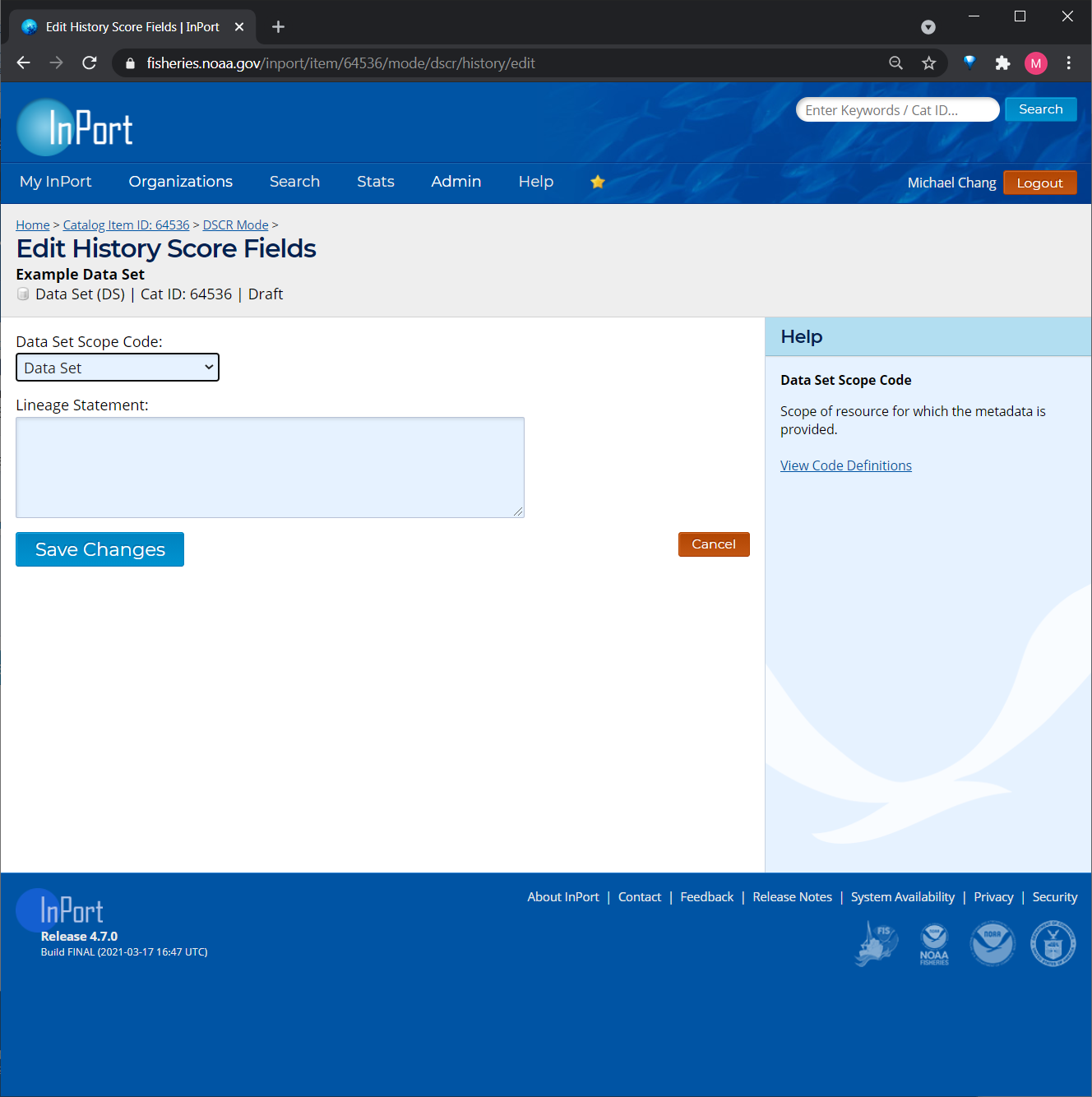Image resolution: width=1092 pixels, height=1097 pixels.
Task: Click the round NOAA emblem in the footer
Action: pos(993,943)
